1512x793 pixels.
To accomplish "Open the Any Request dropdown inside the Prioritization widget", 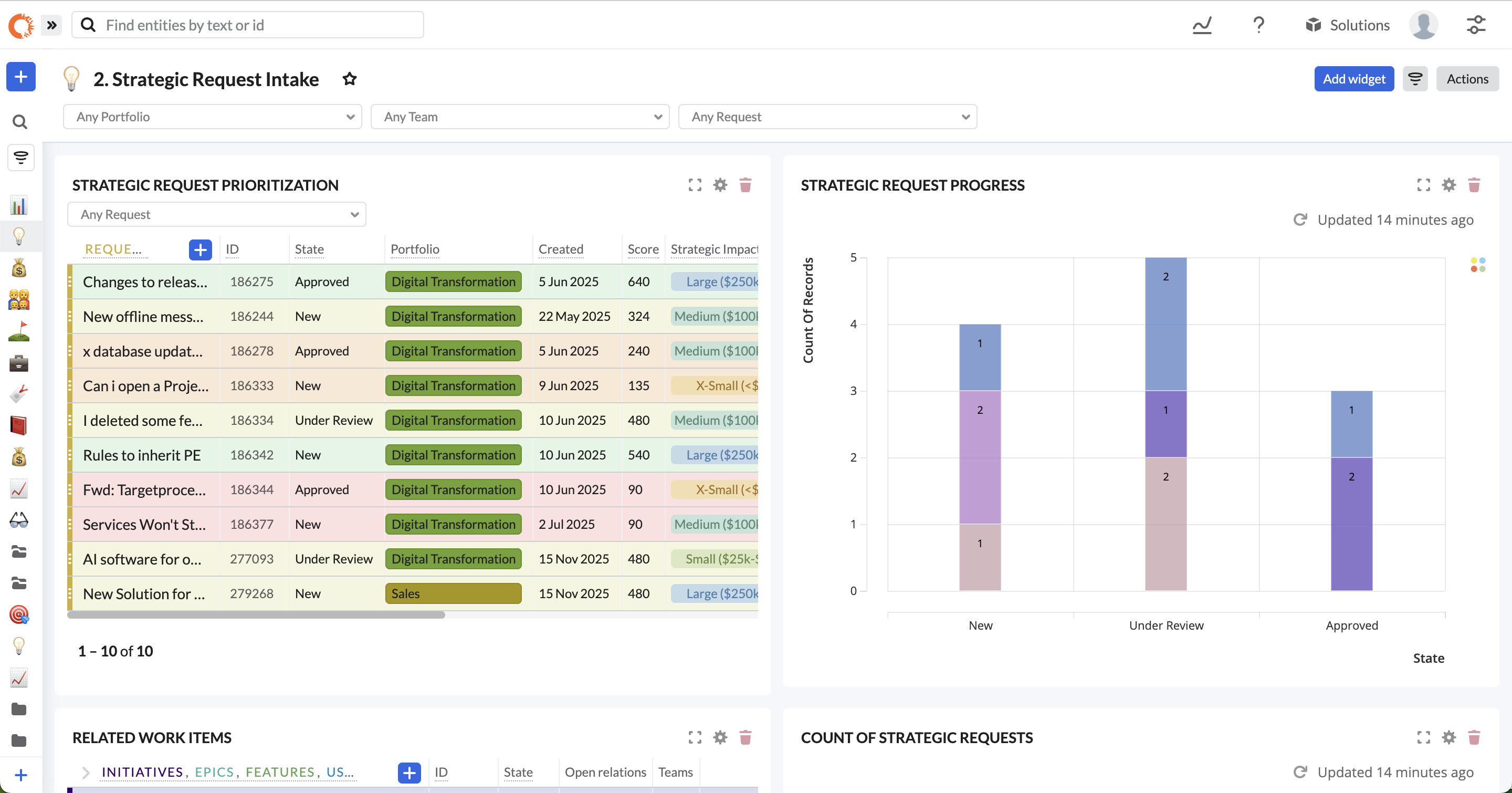I will [x=217, y=214].
